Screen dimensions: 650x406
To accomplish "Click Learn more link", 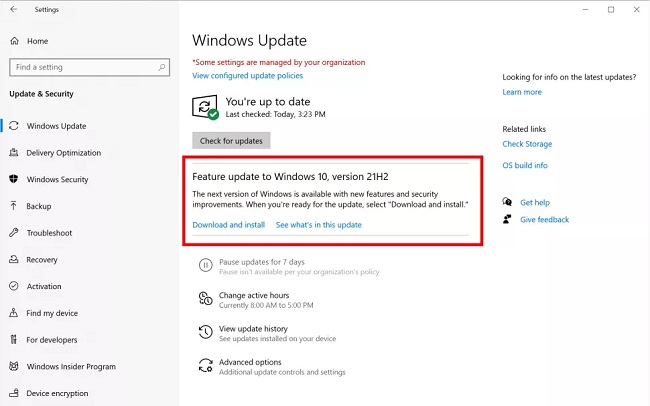I will (x=522, y=92).
